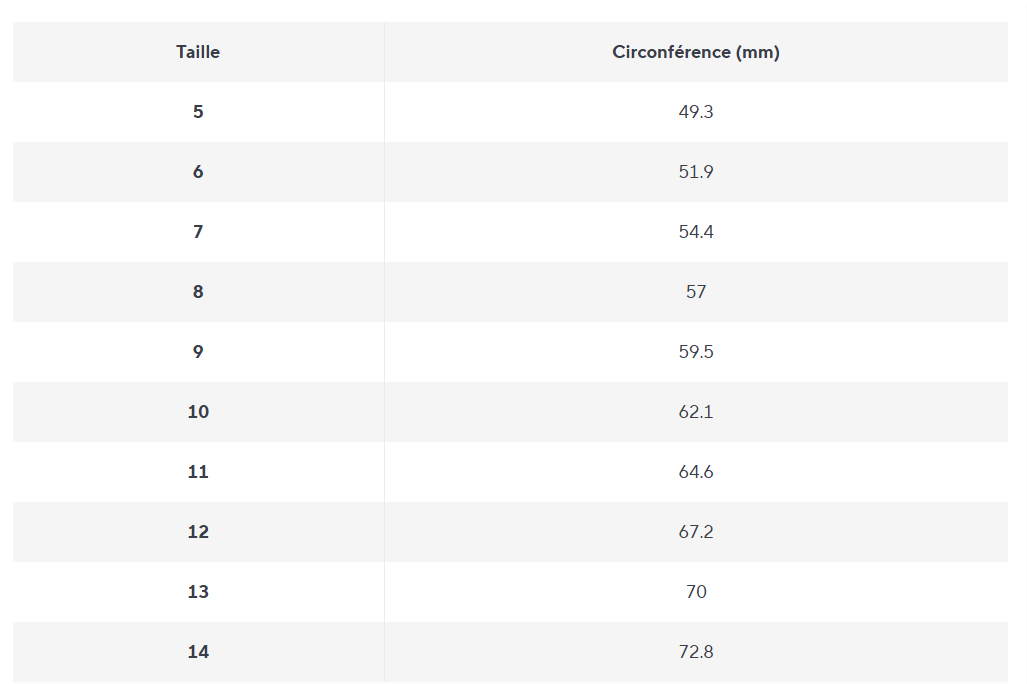Click the 64.6 circumference value
Viewport: 1027px width, 684px height.
click(696, 472)
